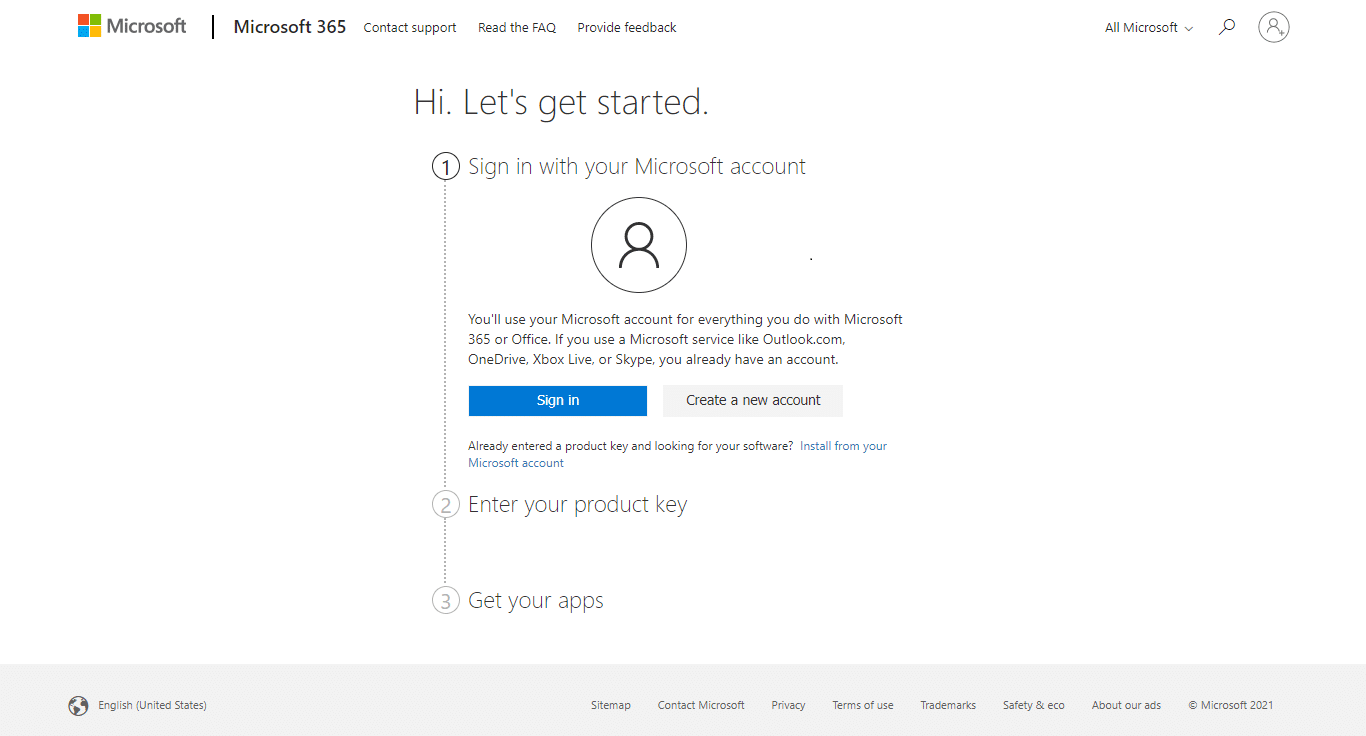
Task: Click Create a new account button
Action: point(753,401)
